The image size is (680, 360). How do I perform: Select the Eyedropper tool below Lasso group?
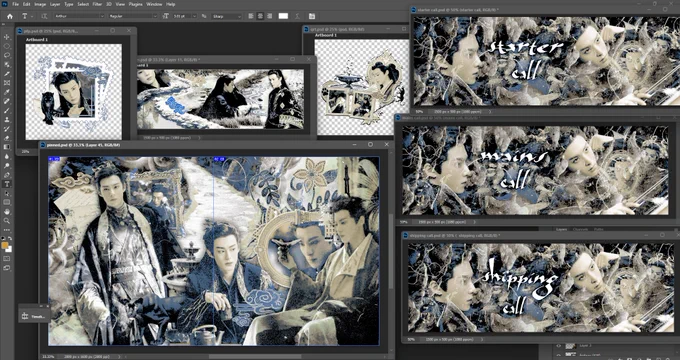pyautogui.click(x=7, y=92)
